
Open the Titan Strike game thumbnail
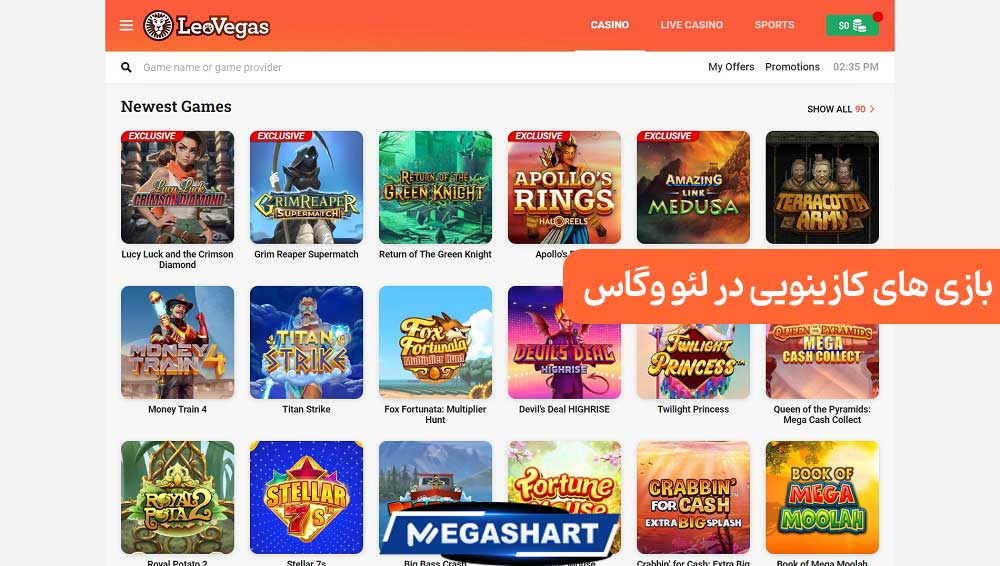point(306,342)
